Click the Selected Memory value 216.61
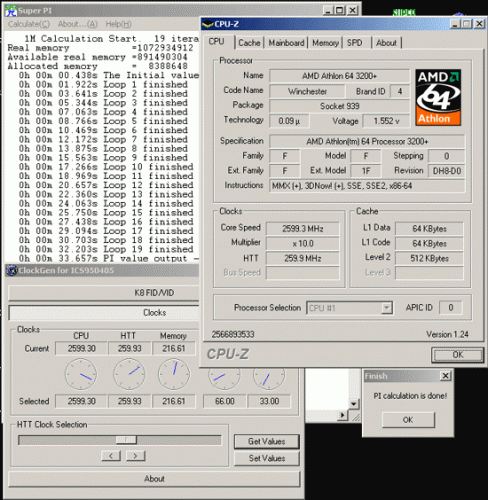 [174, 401]
